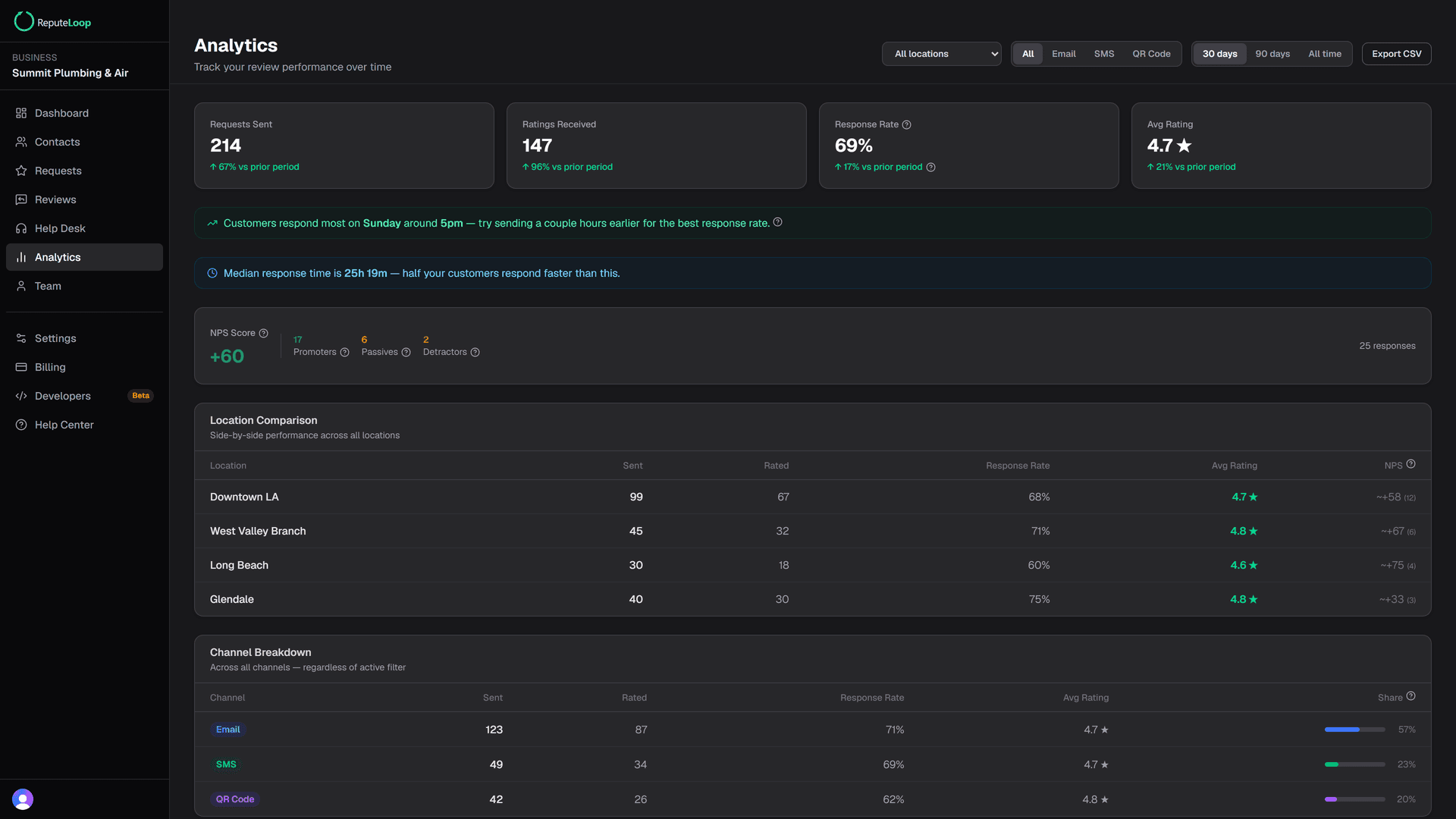Screen dimensions: 1456x819
Task: Select the All channel filter
Action: 1028,54
